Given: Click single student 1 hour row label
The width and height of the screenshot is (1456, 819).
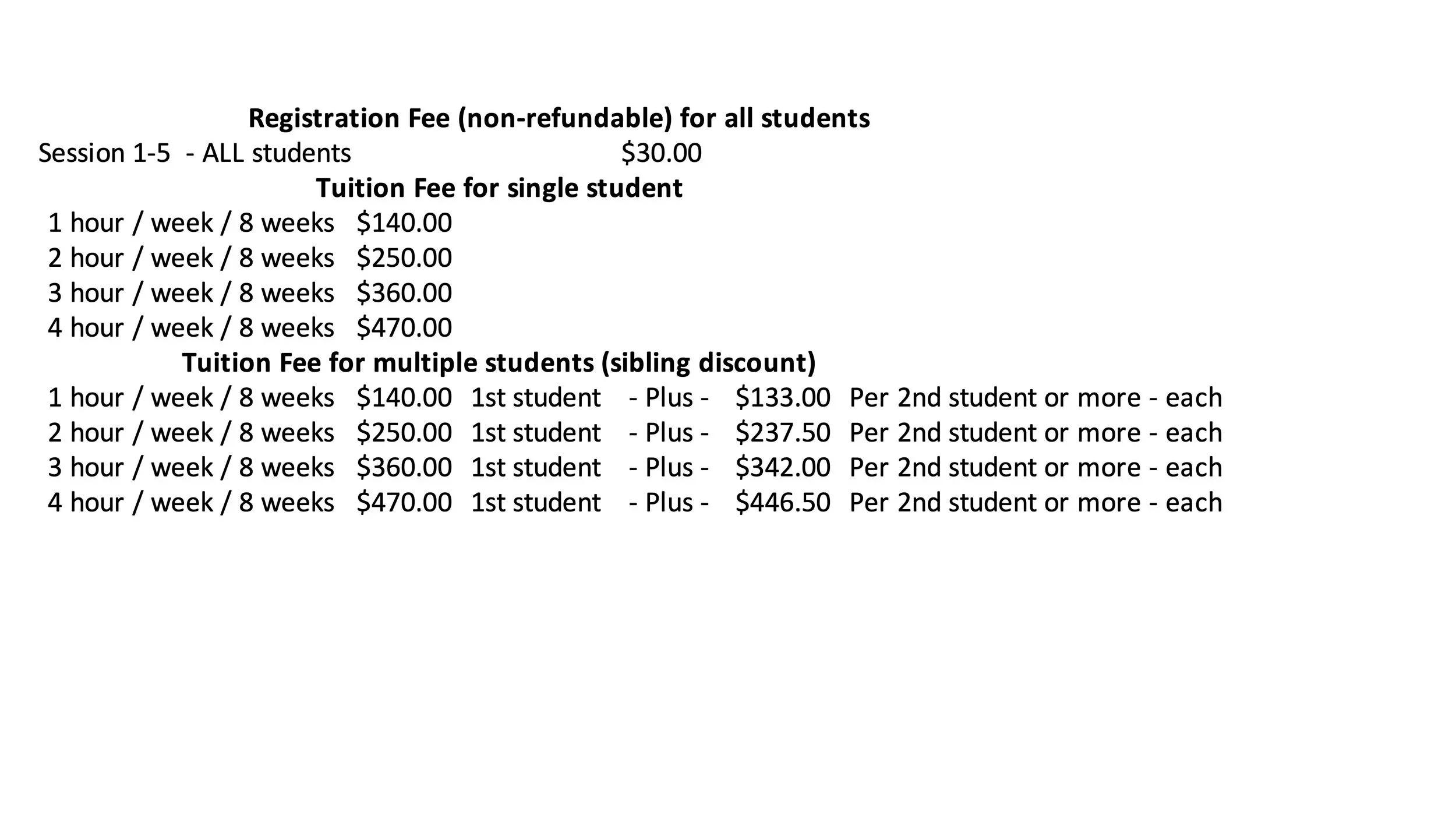Looking at the screenshot, I should [x=191, y=224].
